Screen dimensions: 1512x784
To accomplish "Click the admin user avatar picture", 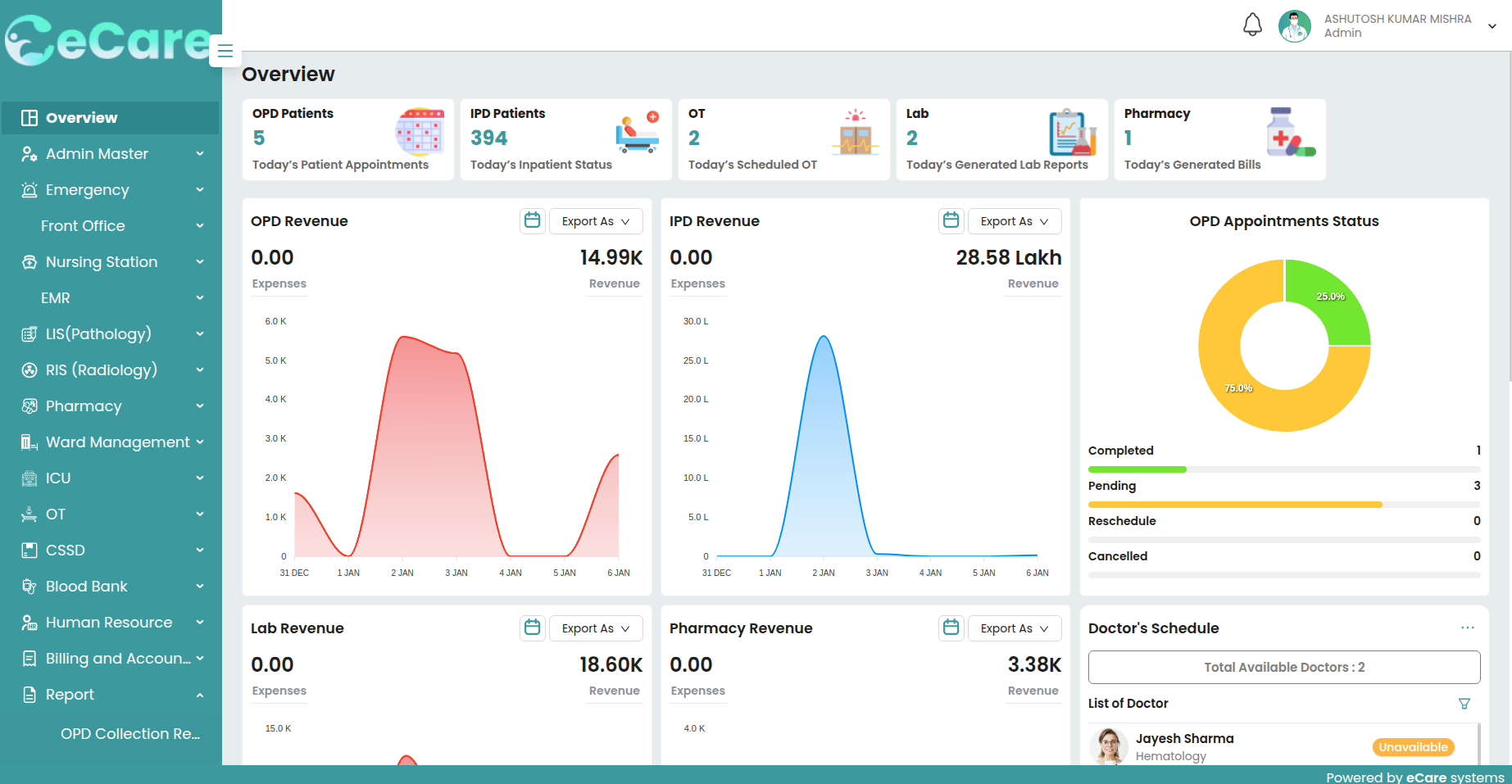I will 1294,26.
